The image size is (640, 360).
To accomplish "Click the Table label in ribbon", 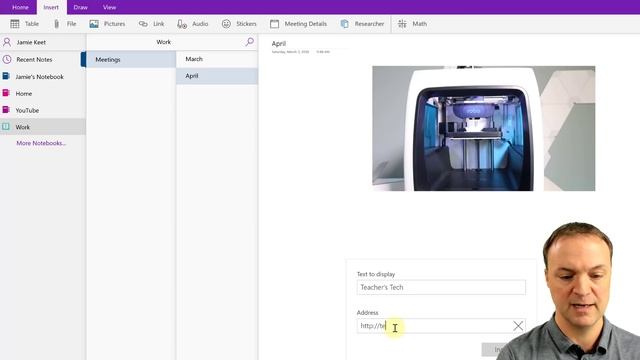I will pos(32,24).
